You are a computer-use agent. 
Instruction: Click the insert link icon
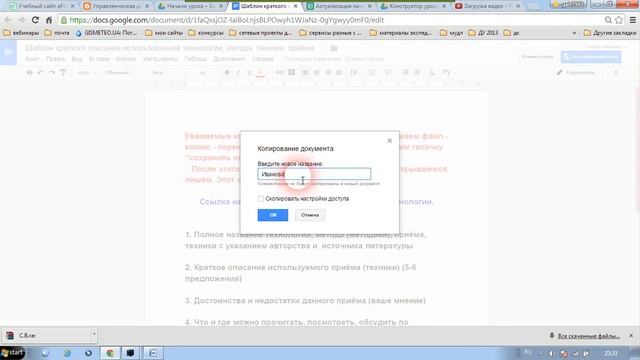(x=279, y=73)
